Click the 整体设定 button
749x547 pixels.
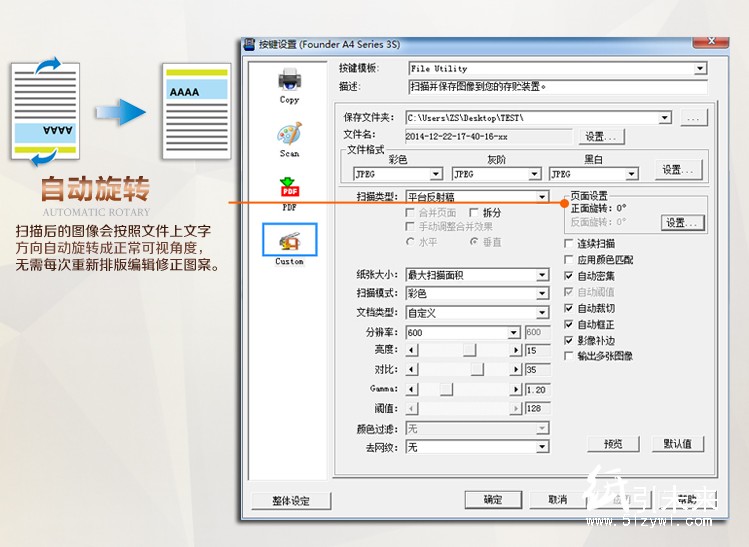pos(291,500)
